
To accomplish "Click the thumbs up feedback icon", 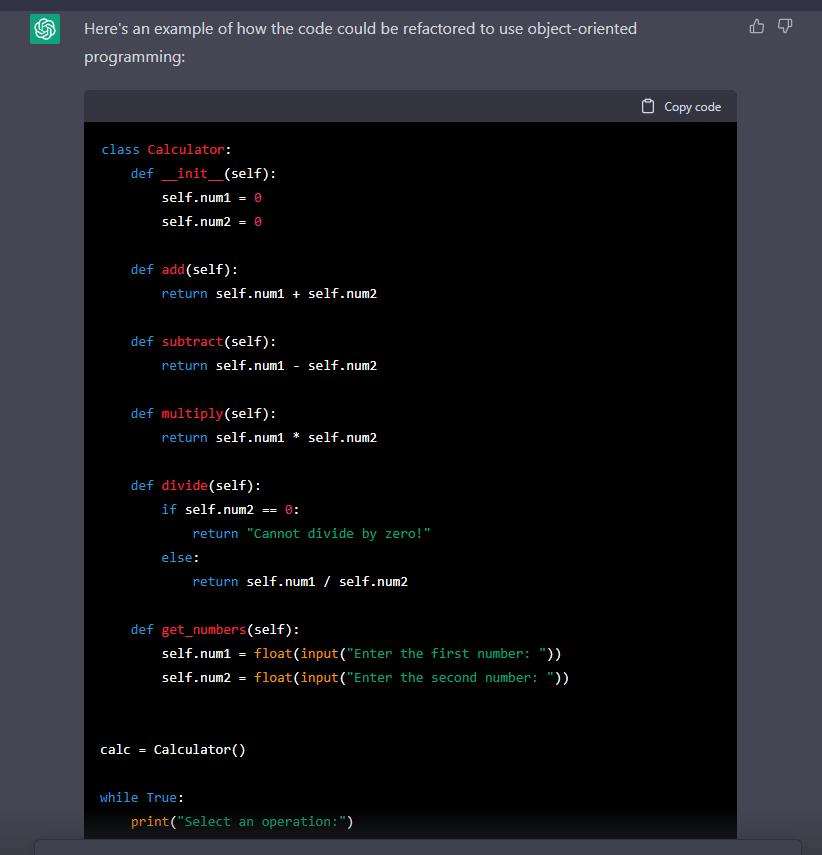I will [x=757, y=26].
